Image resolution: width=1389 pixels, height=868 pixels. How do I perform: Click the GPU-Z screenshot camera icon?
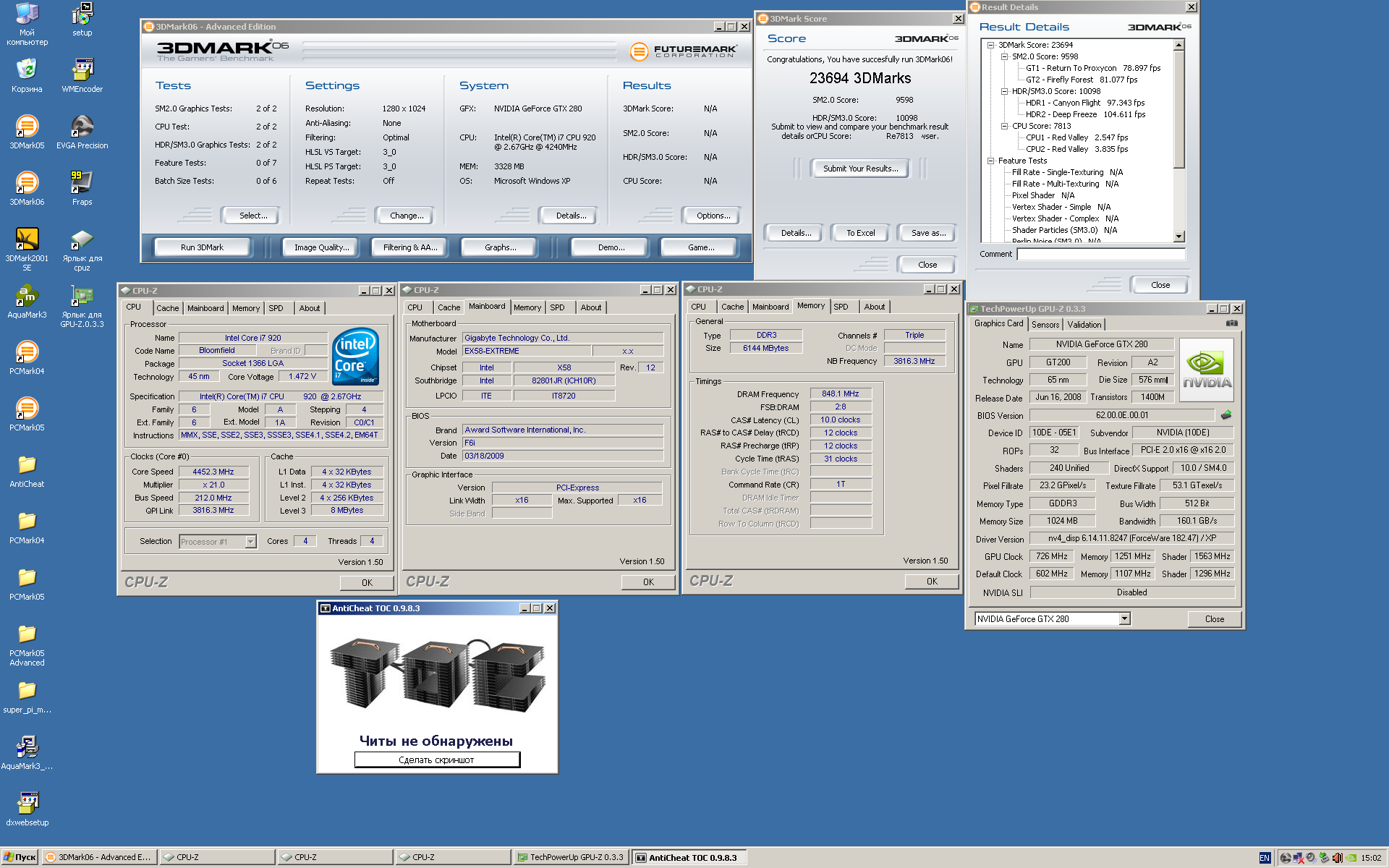[1232, 323]
